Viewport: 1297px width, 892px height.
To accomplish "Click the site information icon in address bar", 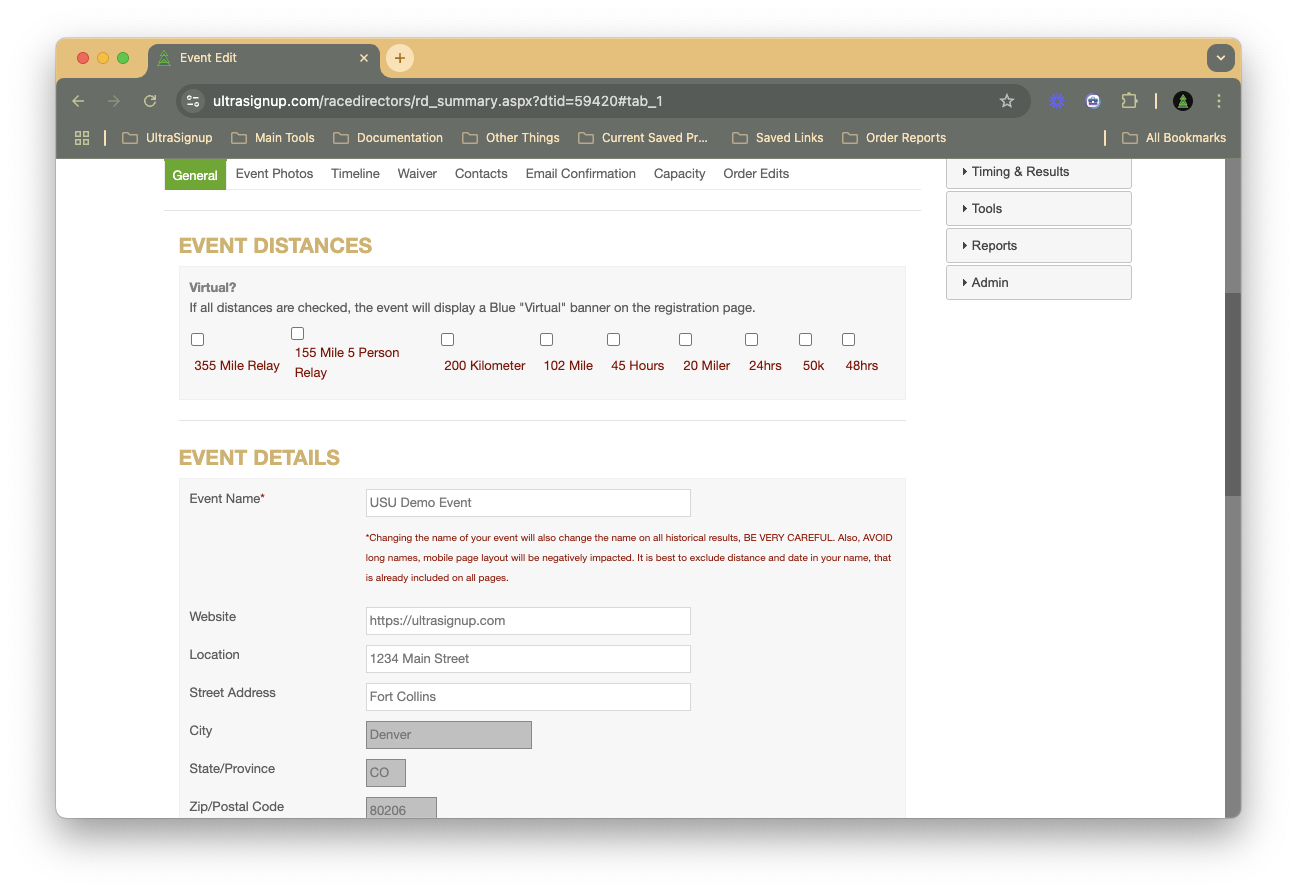I will [x=194, y=101].
